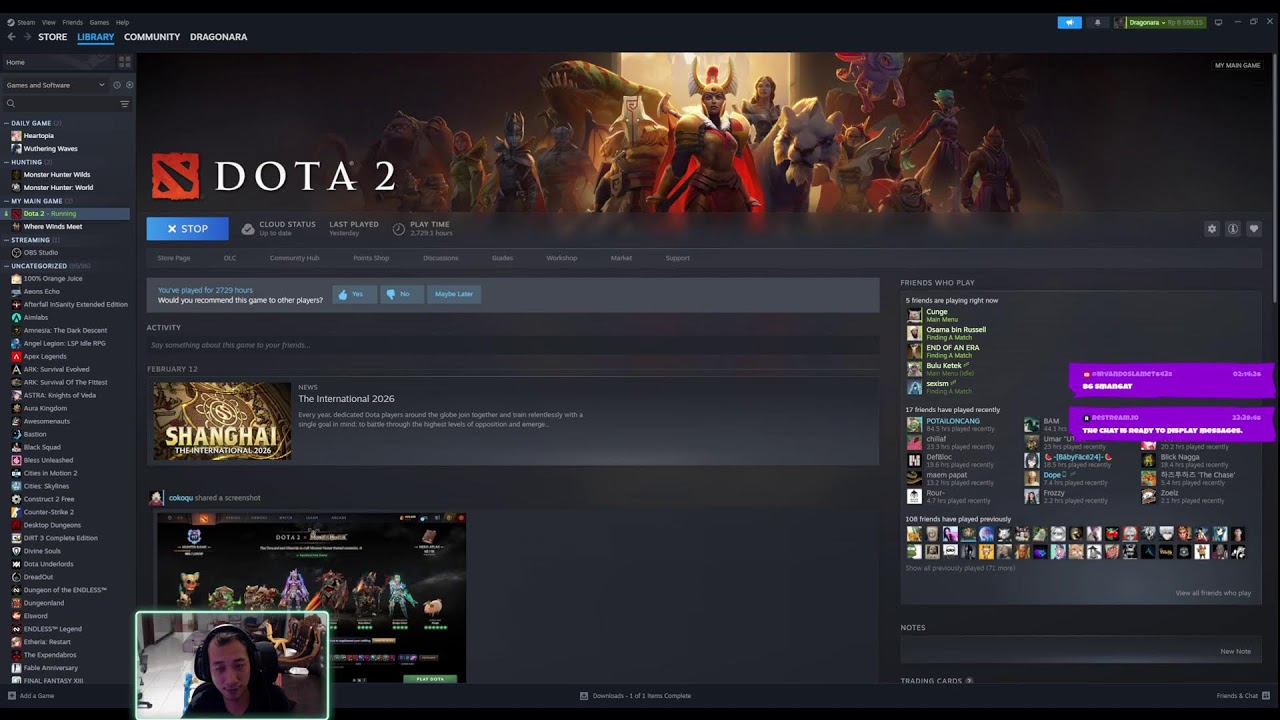Go to the COMMUNITY tab
Screen dimensions: 1280x720
(x=152, y=37)
